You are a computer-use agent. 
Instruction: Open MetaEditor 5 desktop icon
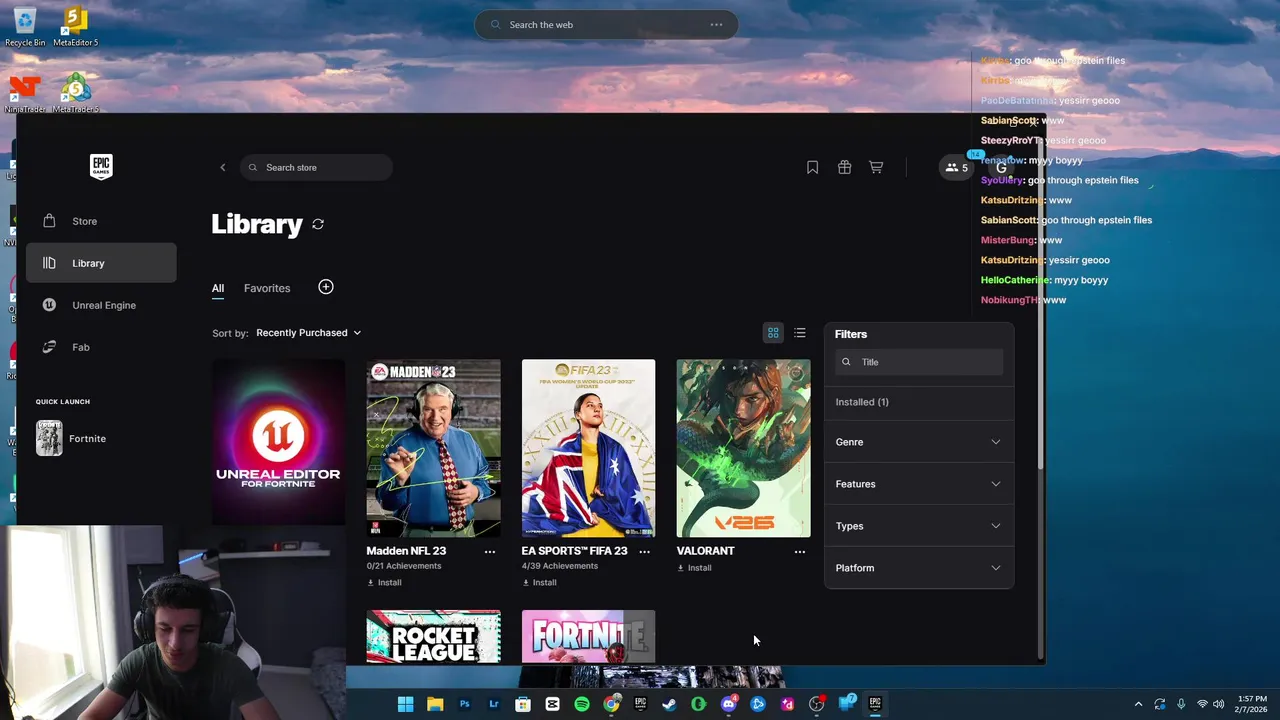click(75, 26)
